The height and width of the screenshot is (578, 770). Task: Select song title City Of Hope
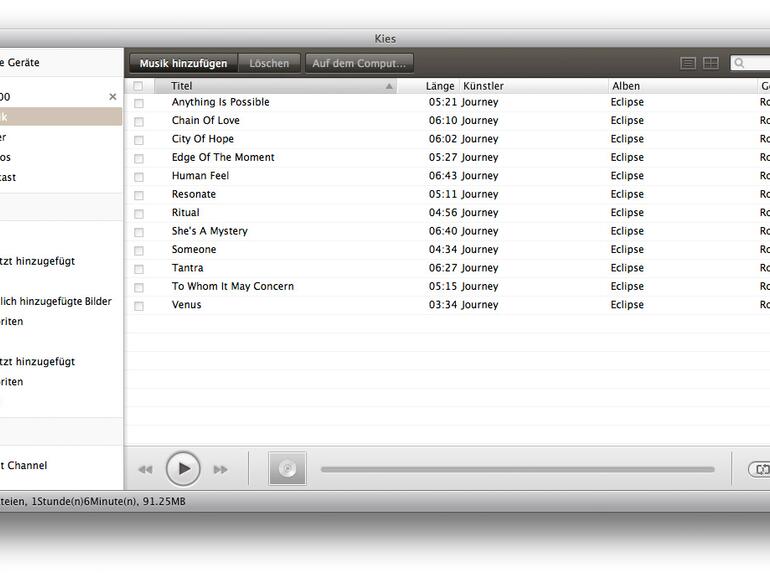(x=203, y=139)
